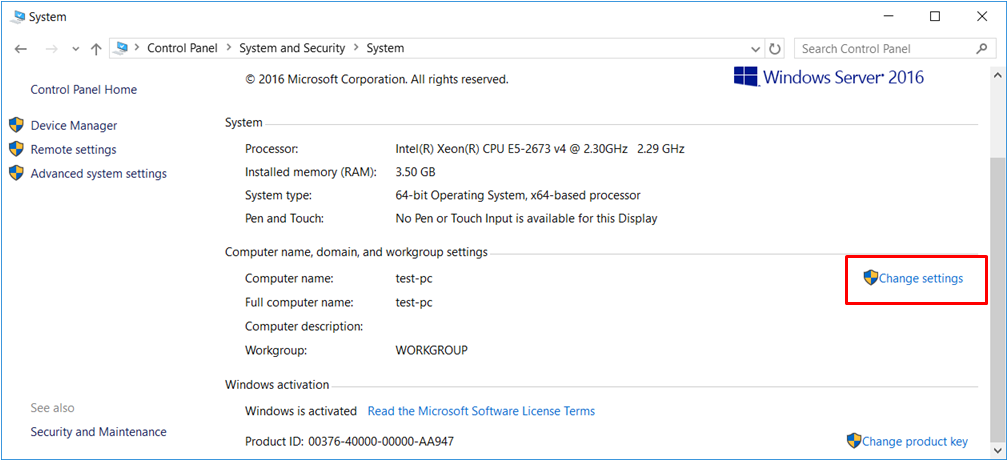Click the Search Control Panel field
Image resolution: width=1008 pixels, height=461 pixels.
(883, 48)
